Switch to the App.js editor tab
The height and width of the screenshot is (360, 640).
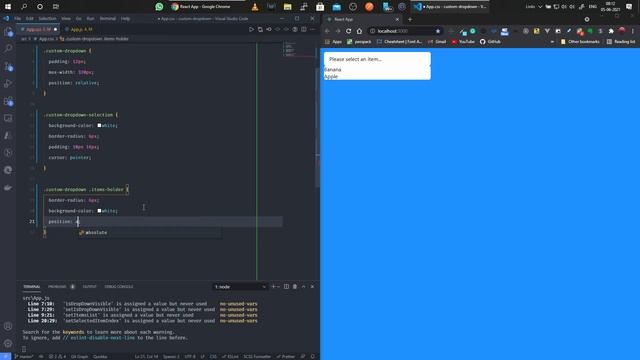pos(79,29)
